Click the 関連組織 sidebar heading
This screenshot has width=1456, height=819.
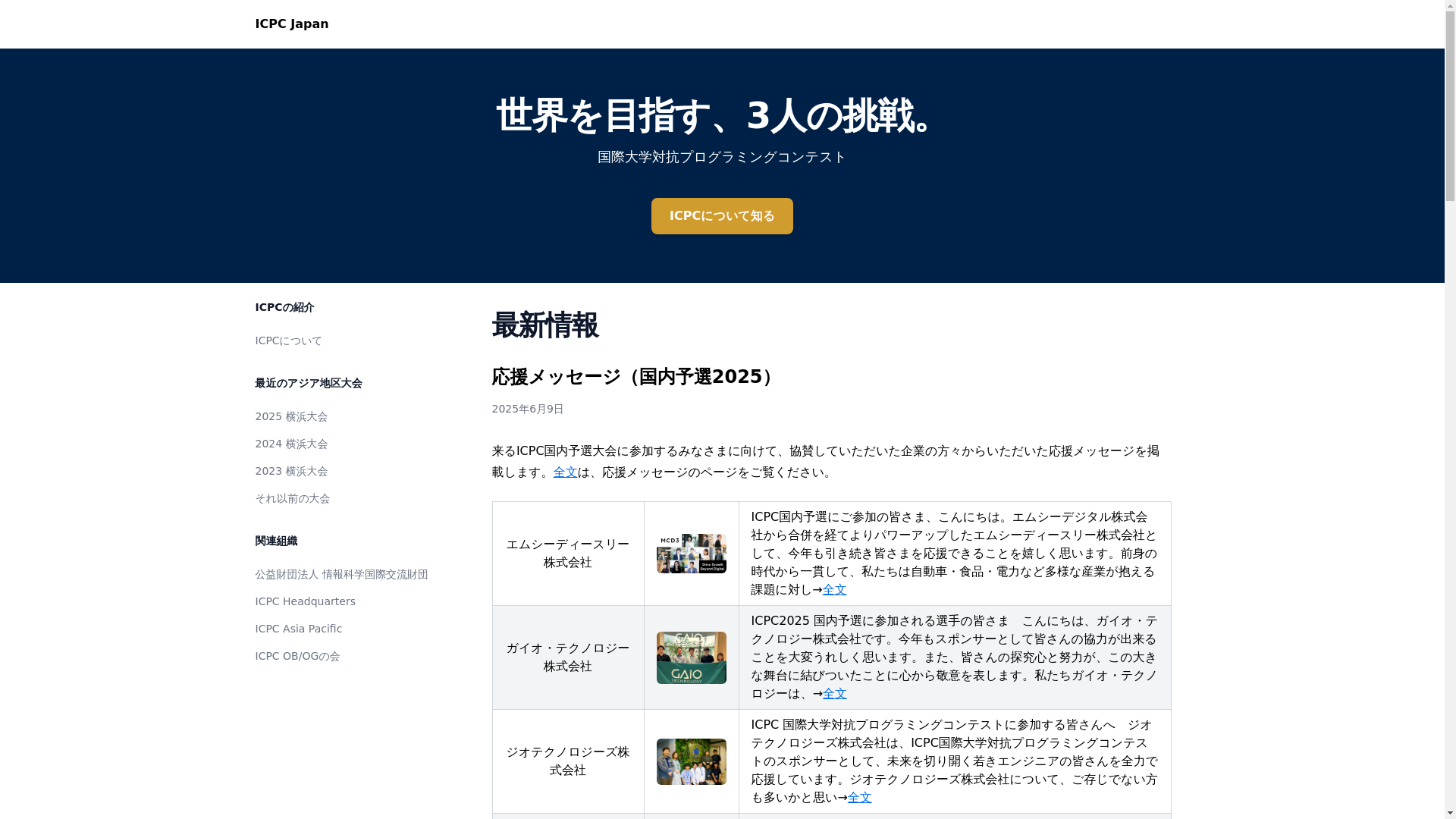[276, 541]
